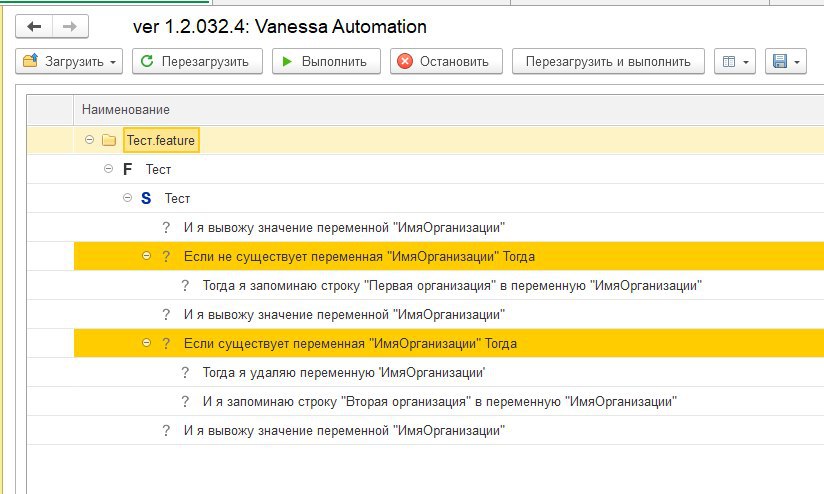Click the S scenario label 'Тест'
This screenshot has width=824, height=494.
pyautogui.click(x=177, y=198)
